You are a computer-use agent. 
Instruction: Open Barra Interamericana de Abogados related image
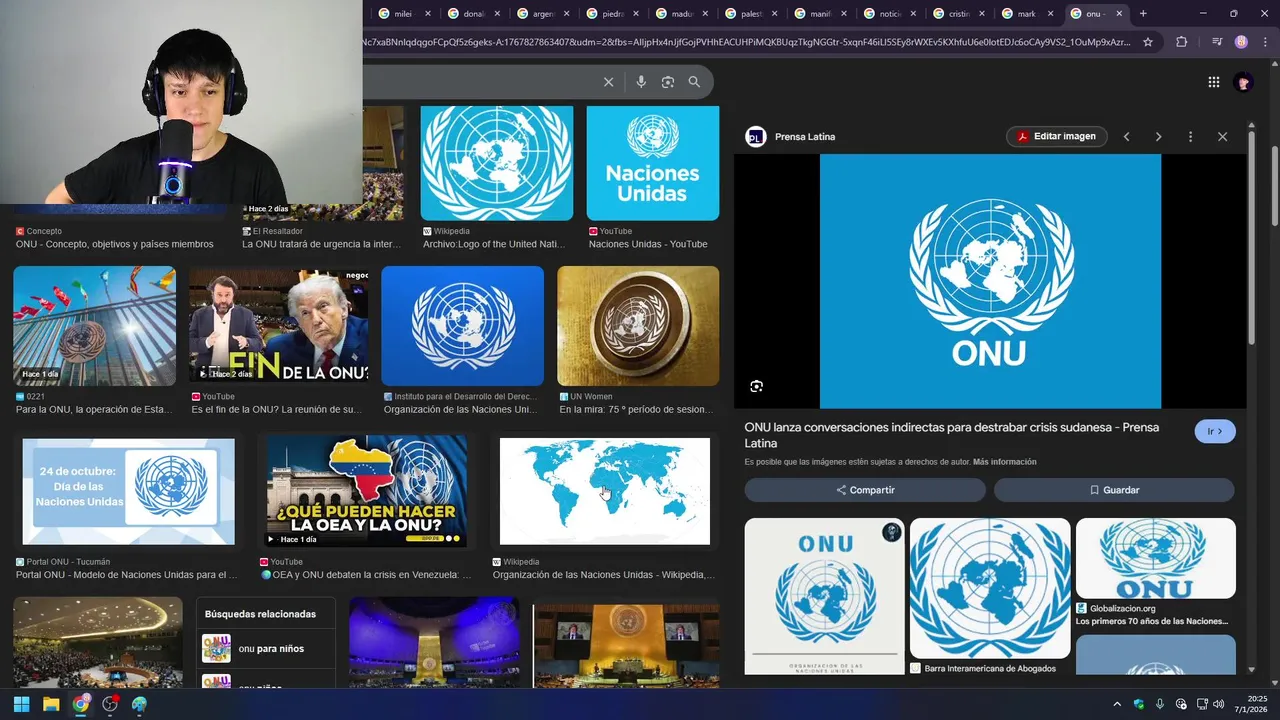point(990,588)
